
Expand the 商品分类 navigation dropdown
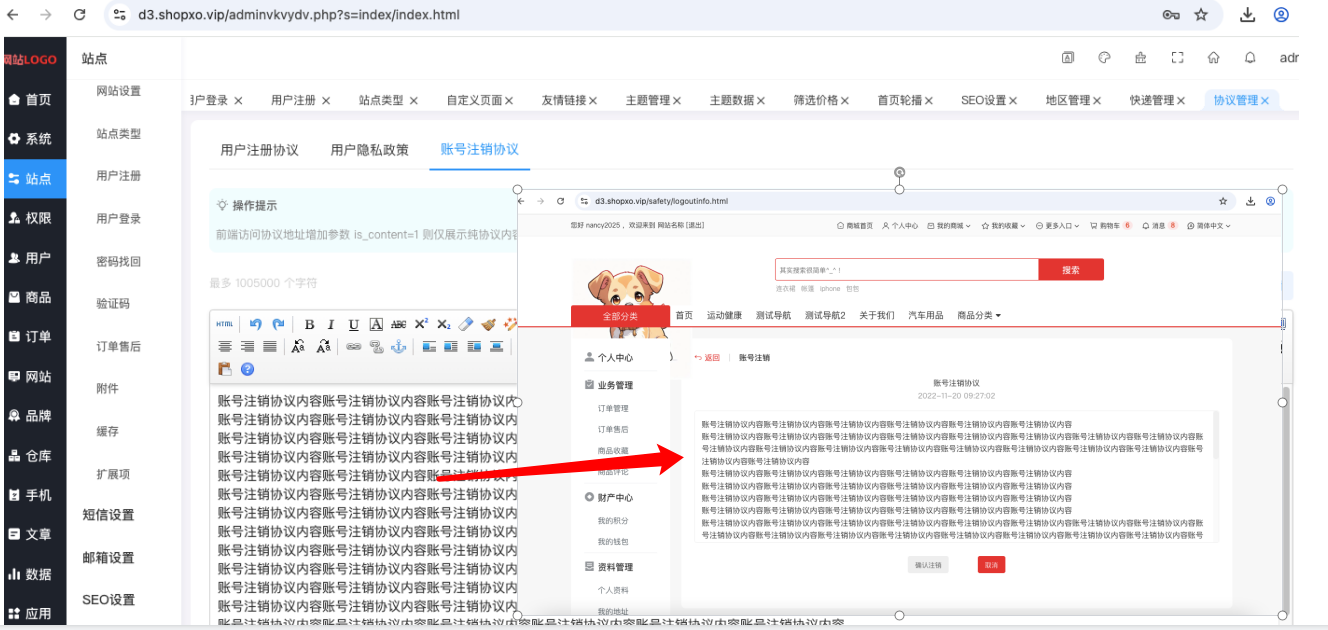click(979, 316)
